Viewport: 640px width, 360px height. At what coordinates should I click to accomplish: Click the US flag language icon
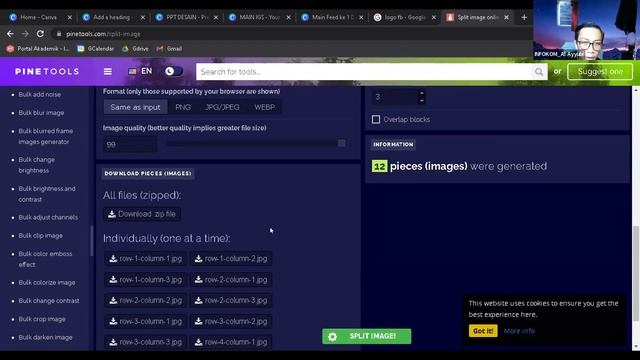(x=132, y=71)
